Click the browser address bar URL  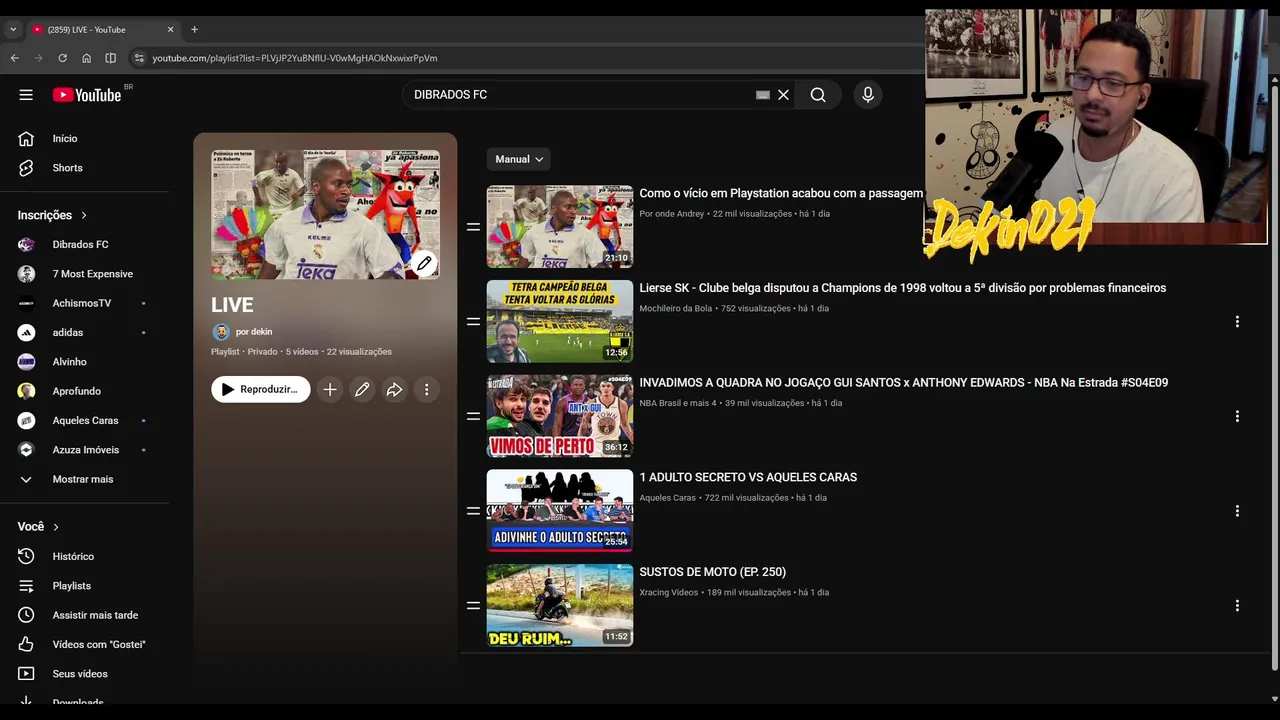click(295, 58)
